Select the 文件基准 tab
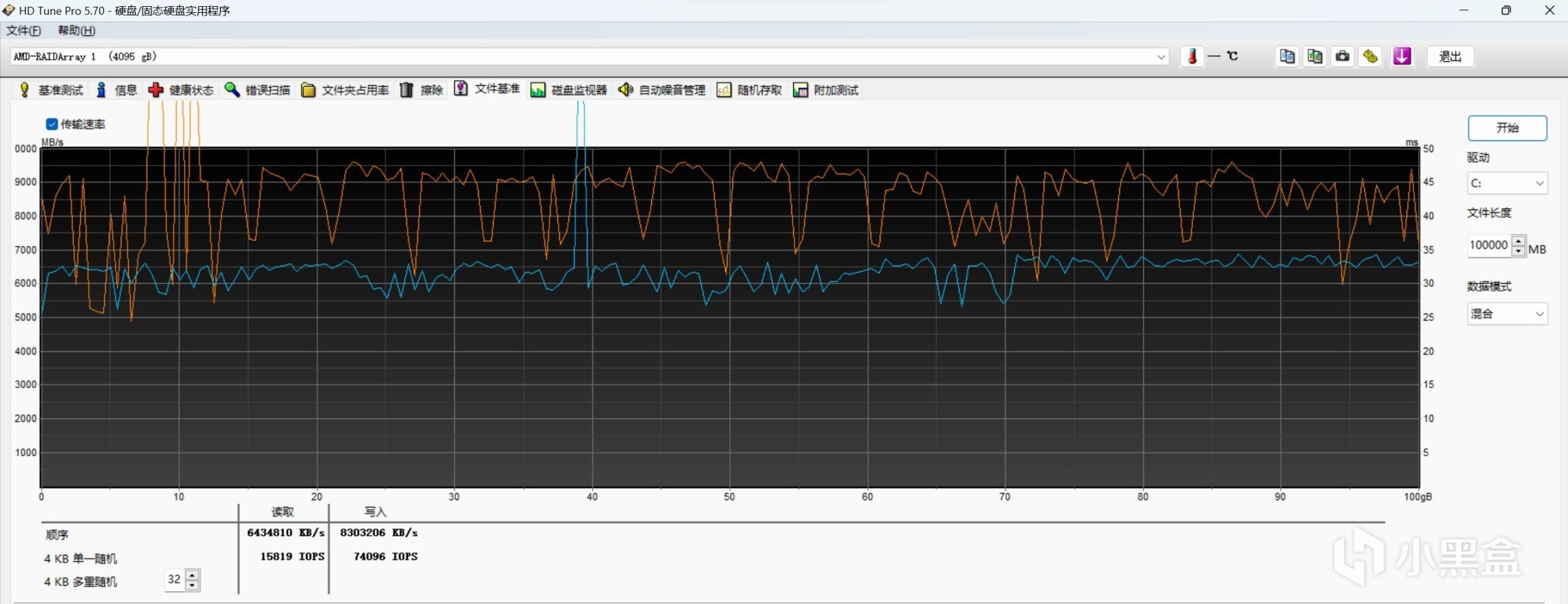The image size is (1568, 604). point(487,89)
